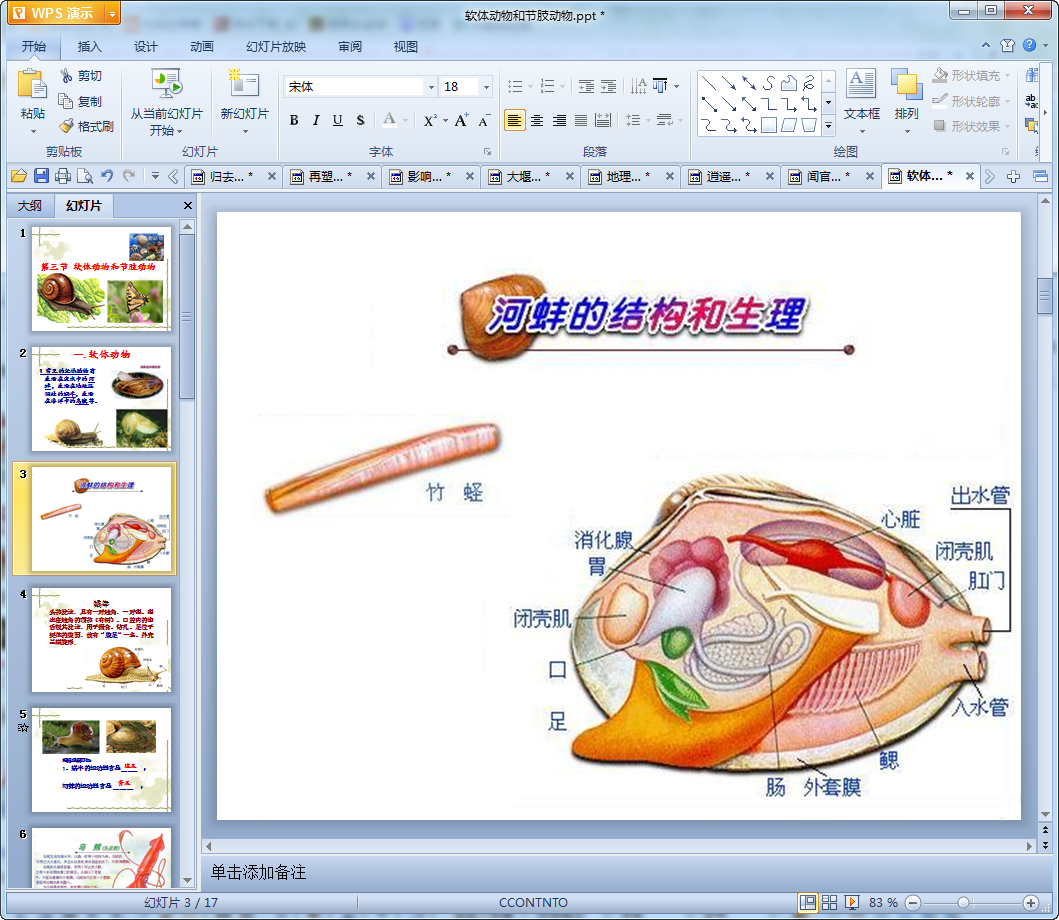Increase indent icon in paragraph group
The width and height of the screenshot is (1059, 920).
click(x=609, y=86)
